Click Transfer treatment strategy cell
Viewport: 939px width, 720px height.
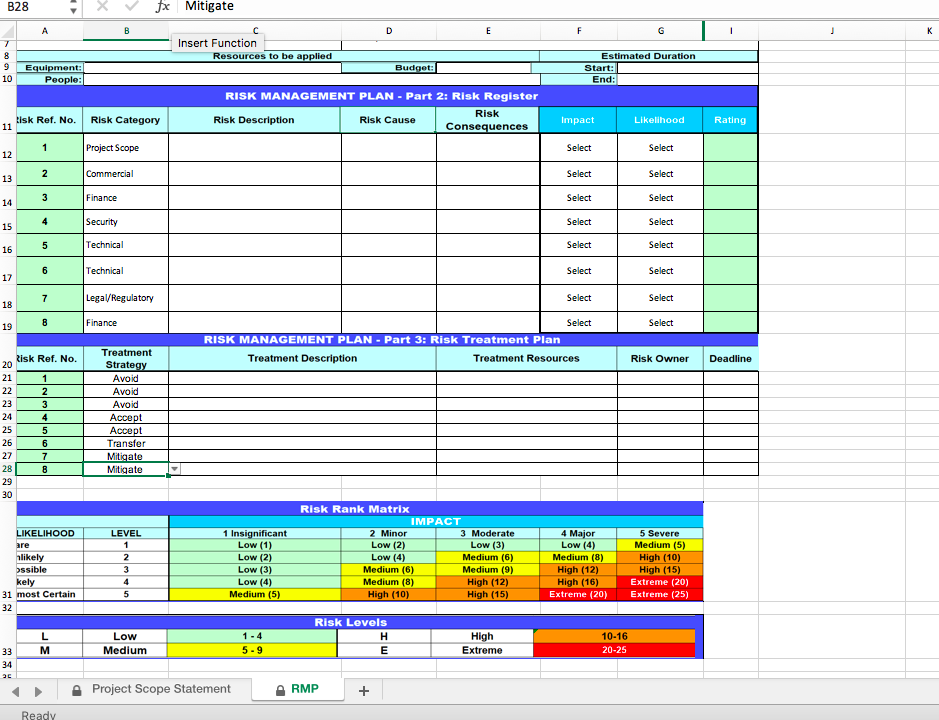click(x=126, y=443)
